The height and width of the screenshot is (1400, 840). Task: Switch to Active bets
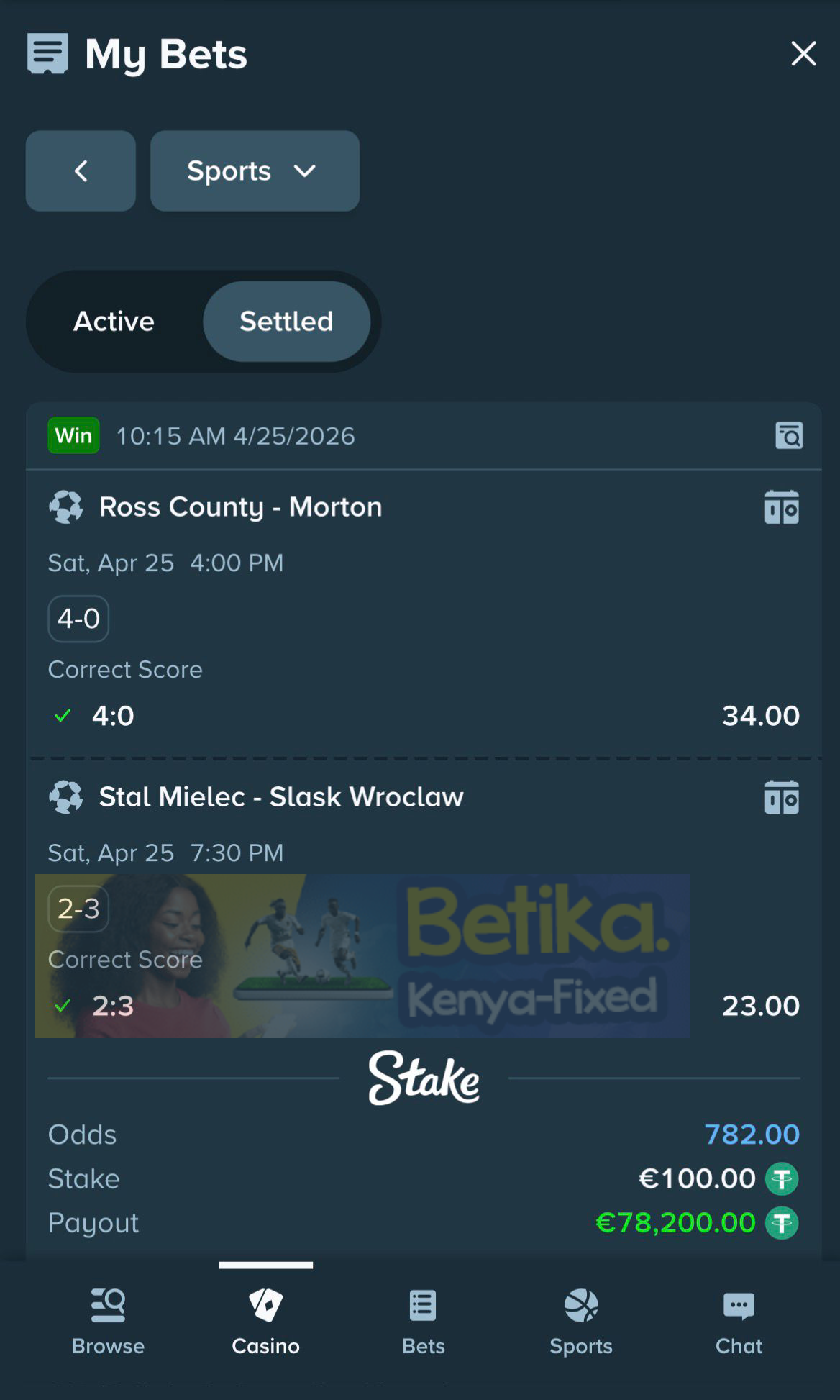(113, 322)
